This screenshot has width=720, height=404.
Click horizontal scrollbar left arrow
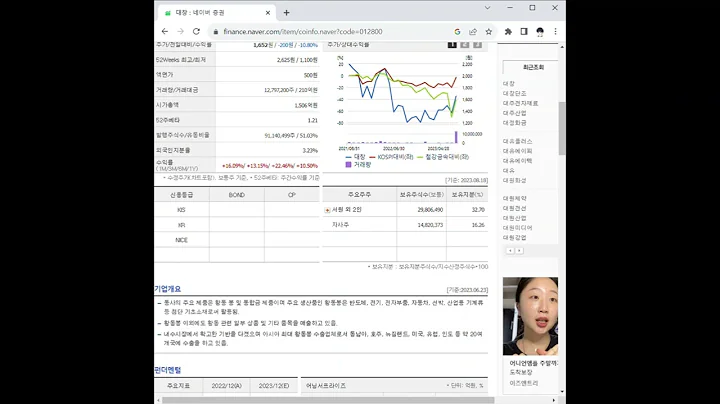[158, 400]
